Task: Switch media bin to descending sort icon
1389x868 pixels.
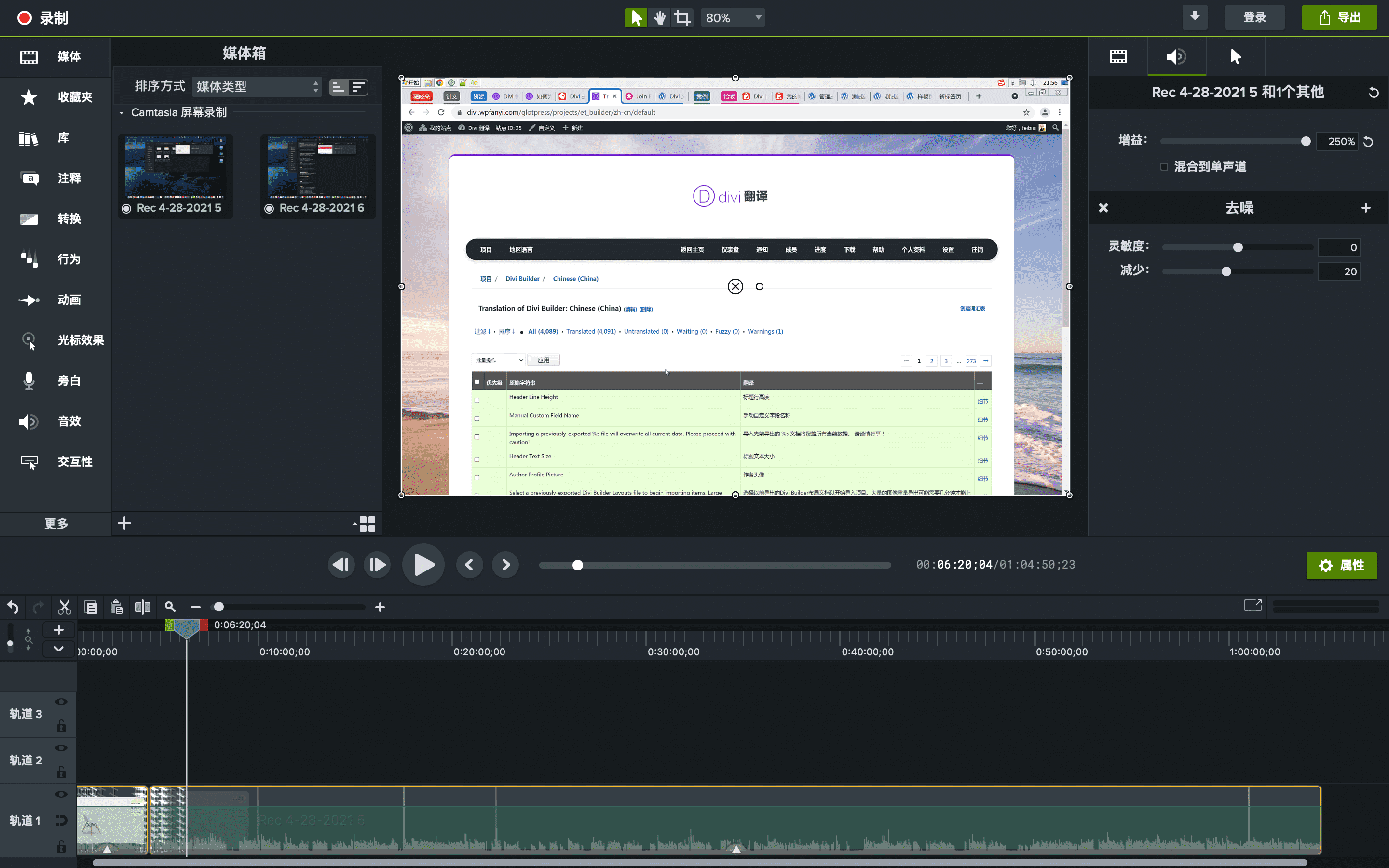Action: tap(359, 87)
